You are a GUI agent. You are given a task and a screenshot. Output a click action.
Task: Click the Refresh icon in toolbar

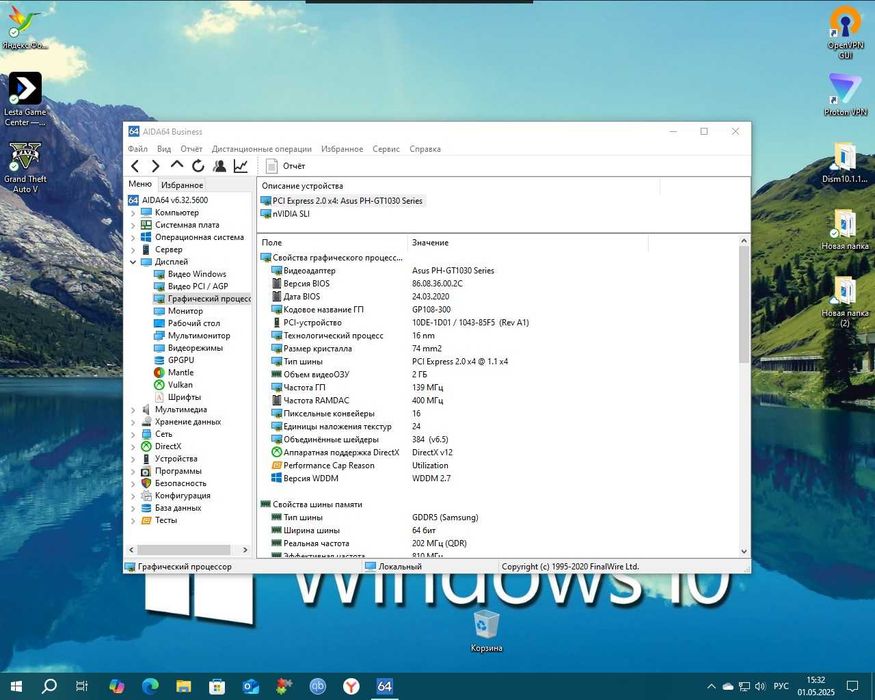pyautogui.click(x=198, y=166)
